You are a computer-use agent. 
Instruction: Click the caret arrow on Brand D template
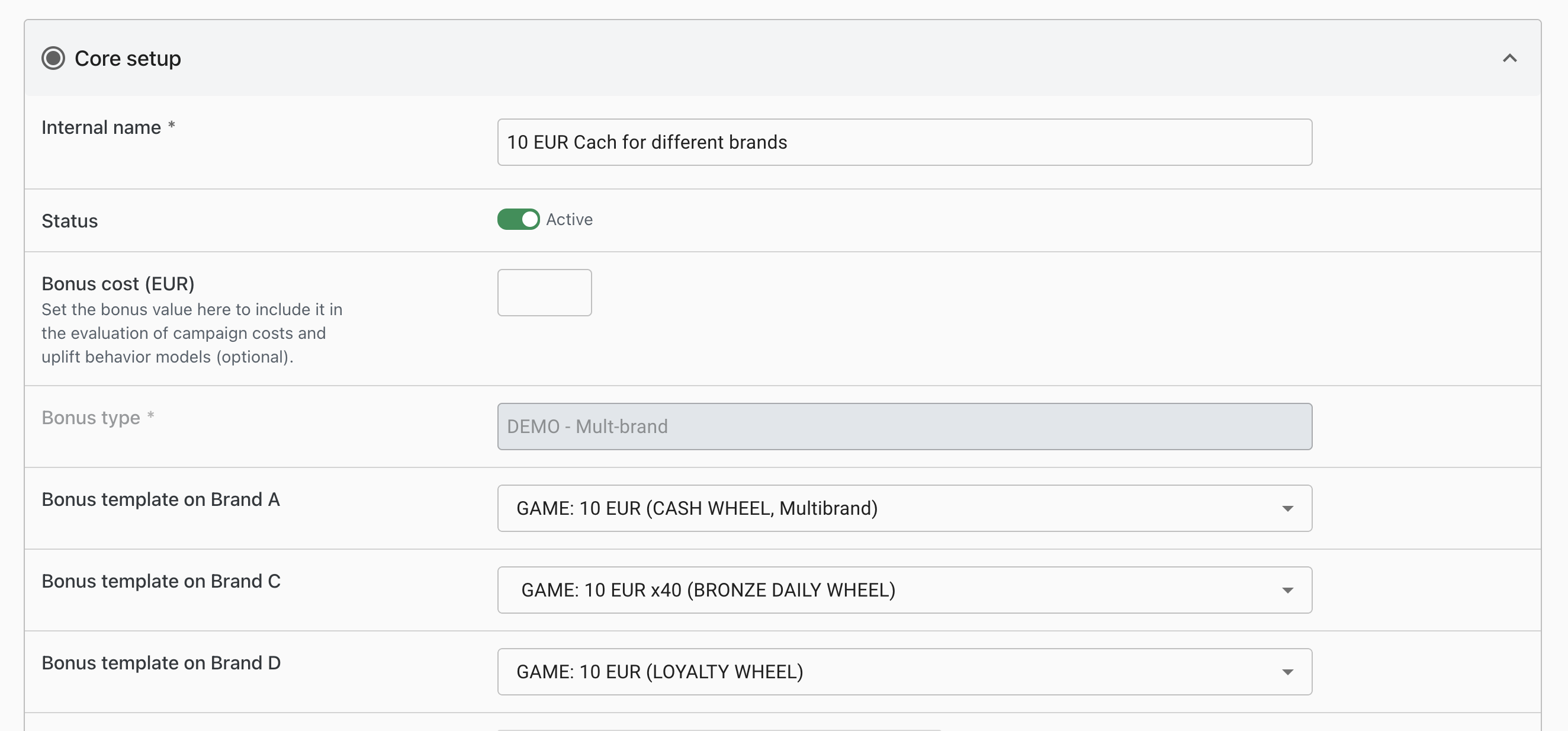(x=1287, y=672)
